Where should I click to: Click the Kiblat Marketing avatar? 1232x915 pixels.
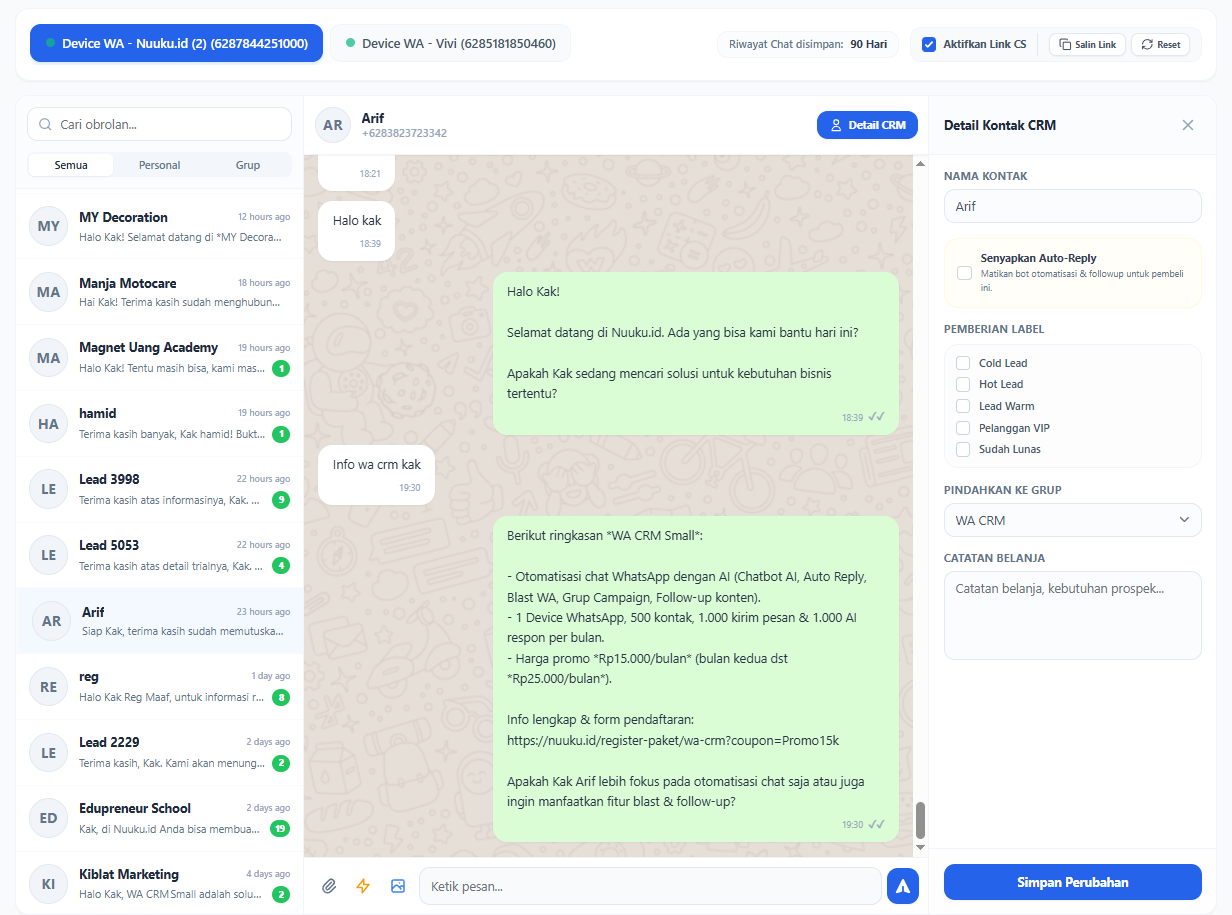(x=49, y=884)
